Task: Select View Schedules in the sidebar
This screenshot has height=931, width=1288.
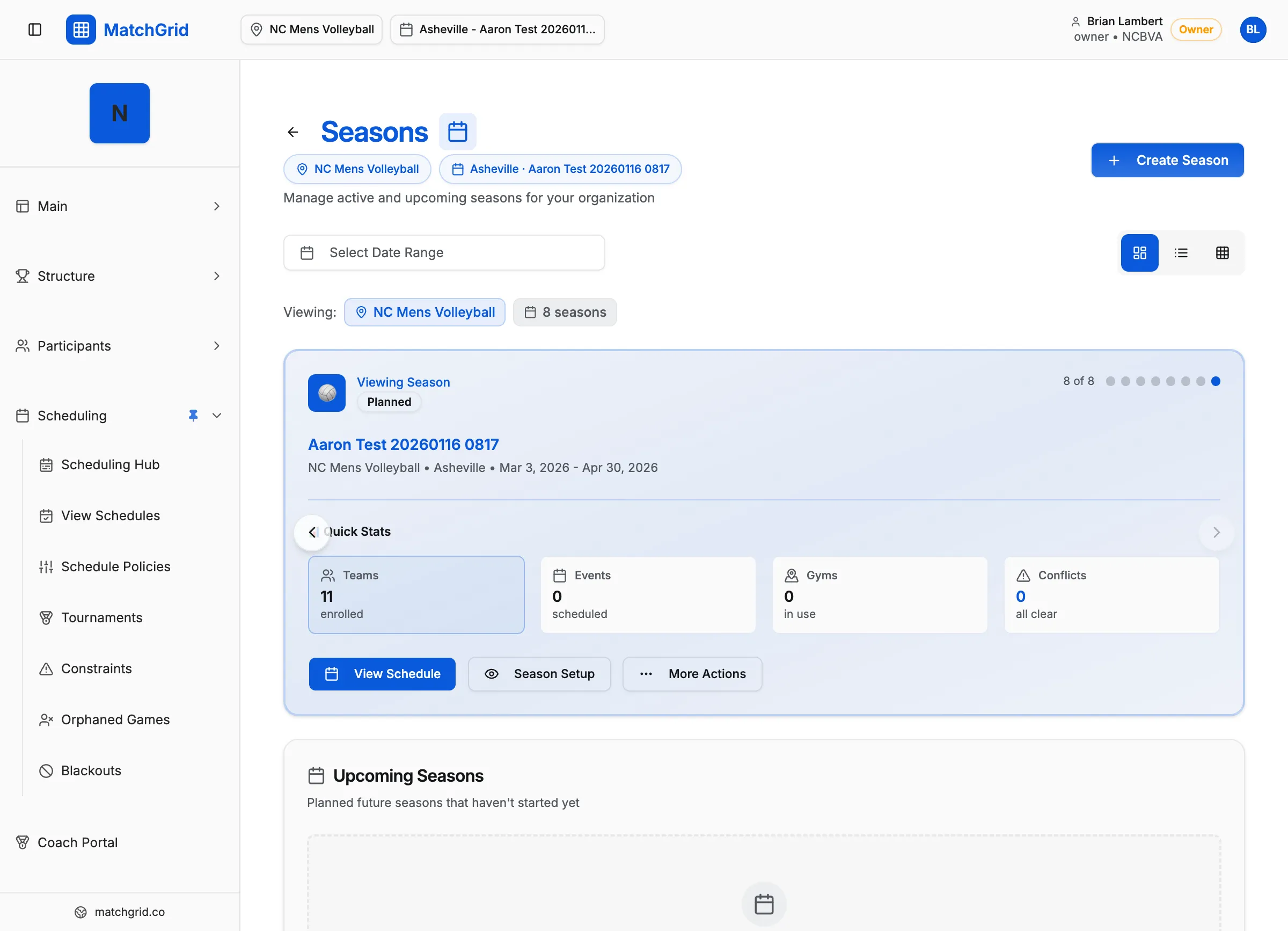Action: point(110,515)
